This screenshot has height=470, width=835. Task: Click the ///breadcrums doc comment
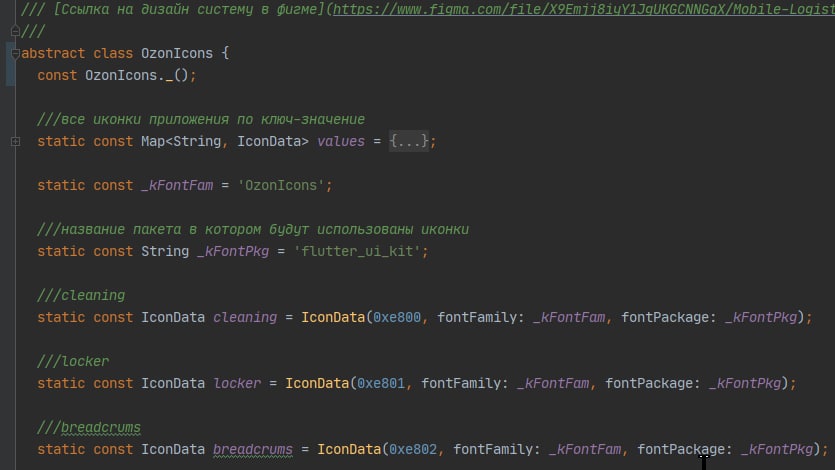(x=89, y=427)
